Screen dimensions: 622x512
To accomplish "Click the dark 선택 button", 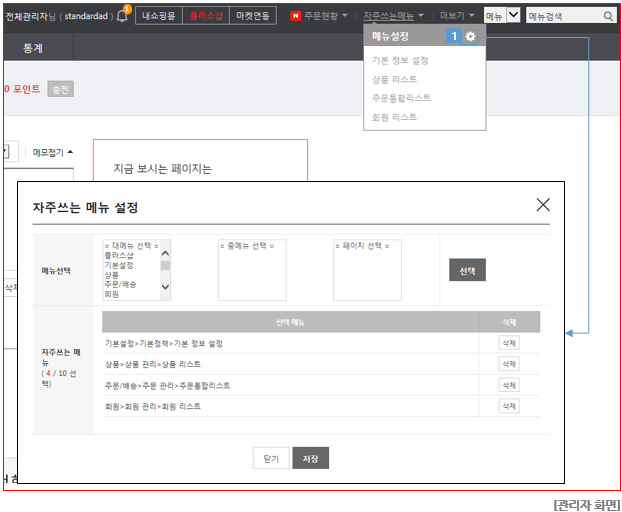I will point(467,270).
